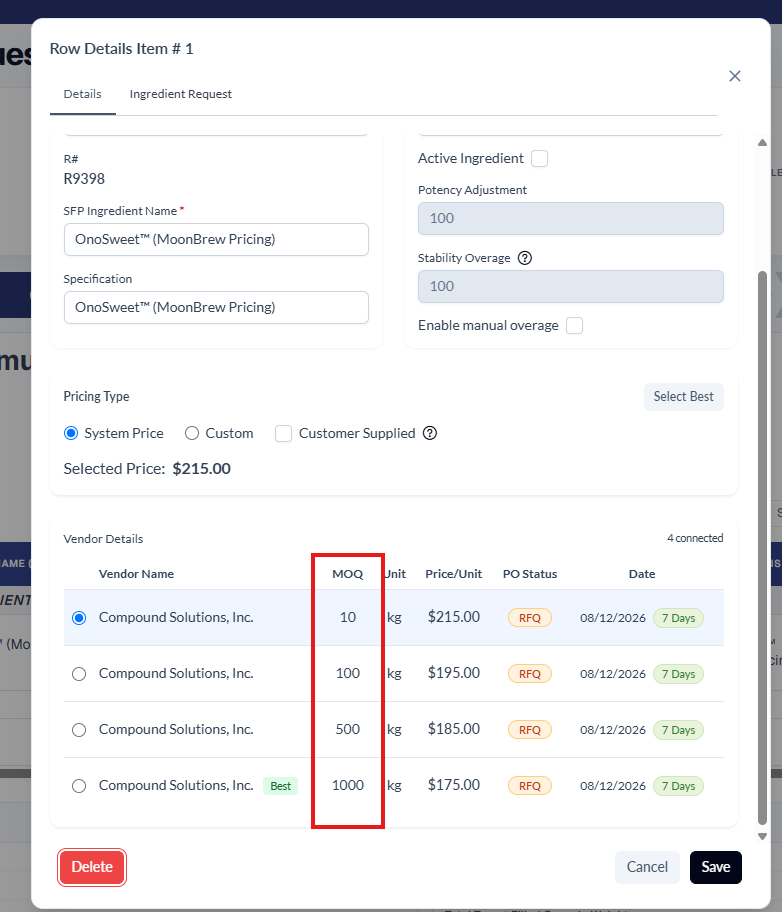
Task: Delete this row item
Action: (x=92, y=867)
